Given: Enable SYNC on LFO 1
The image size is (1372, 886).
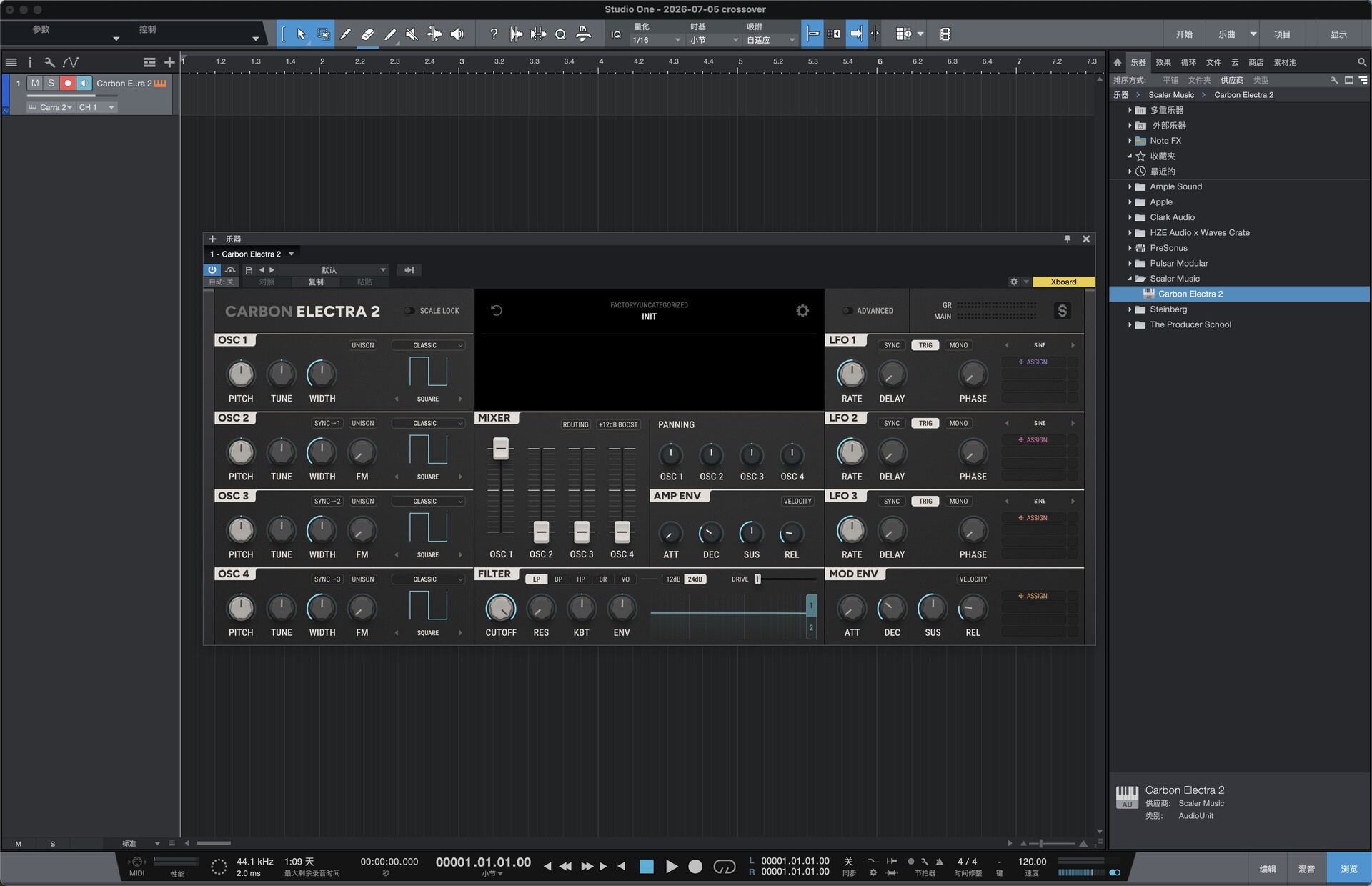Looking at the screenshot, I should click(891, 345).
